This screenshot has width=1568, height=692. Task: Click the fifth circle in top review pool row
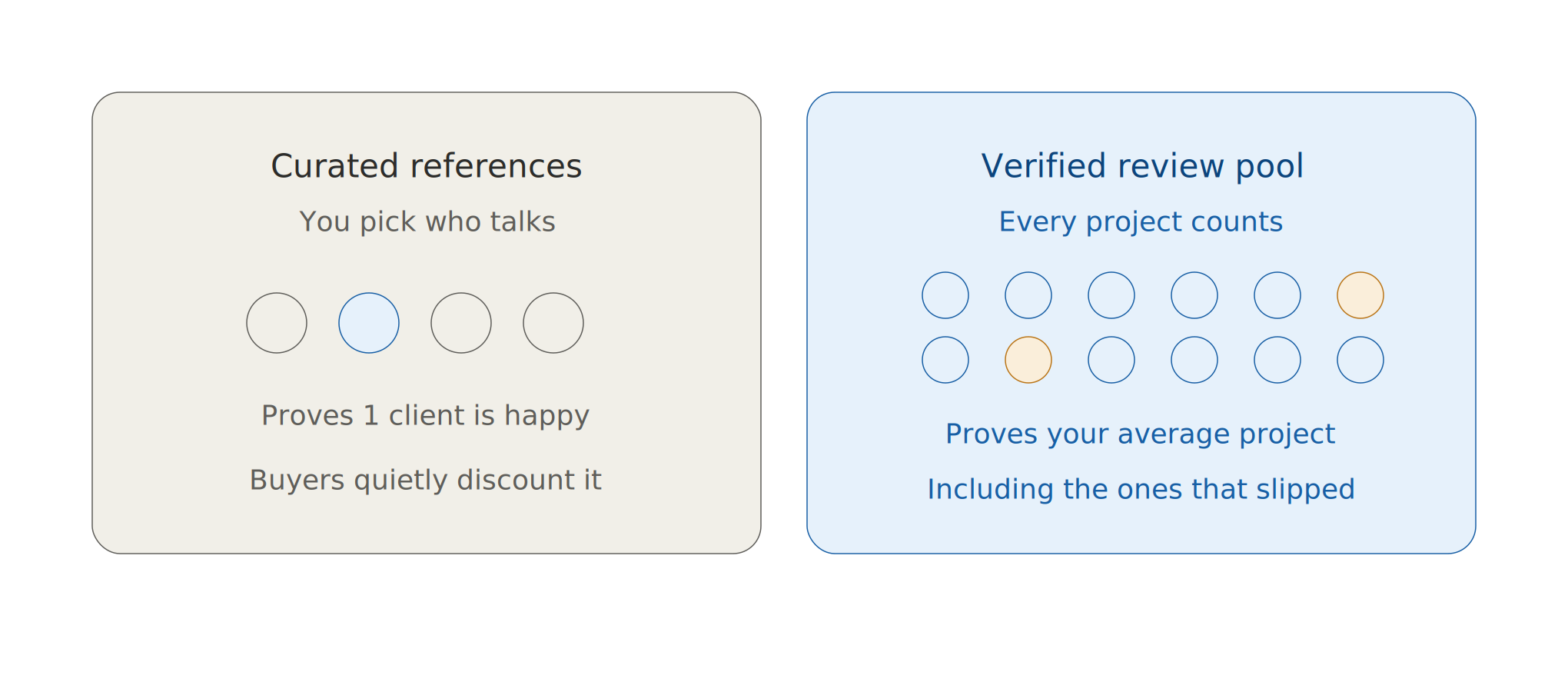(x=1277, y=295)
